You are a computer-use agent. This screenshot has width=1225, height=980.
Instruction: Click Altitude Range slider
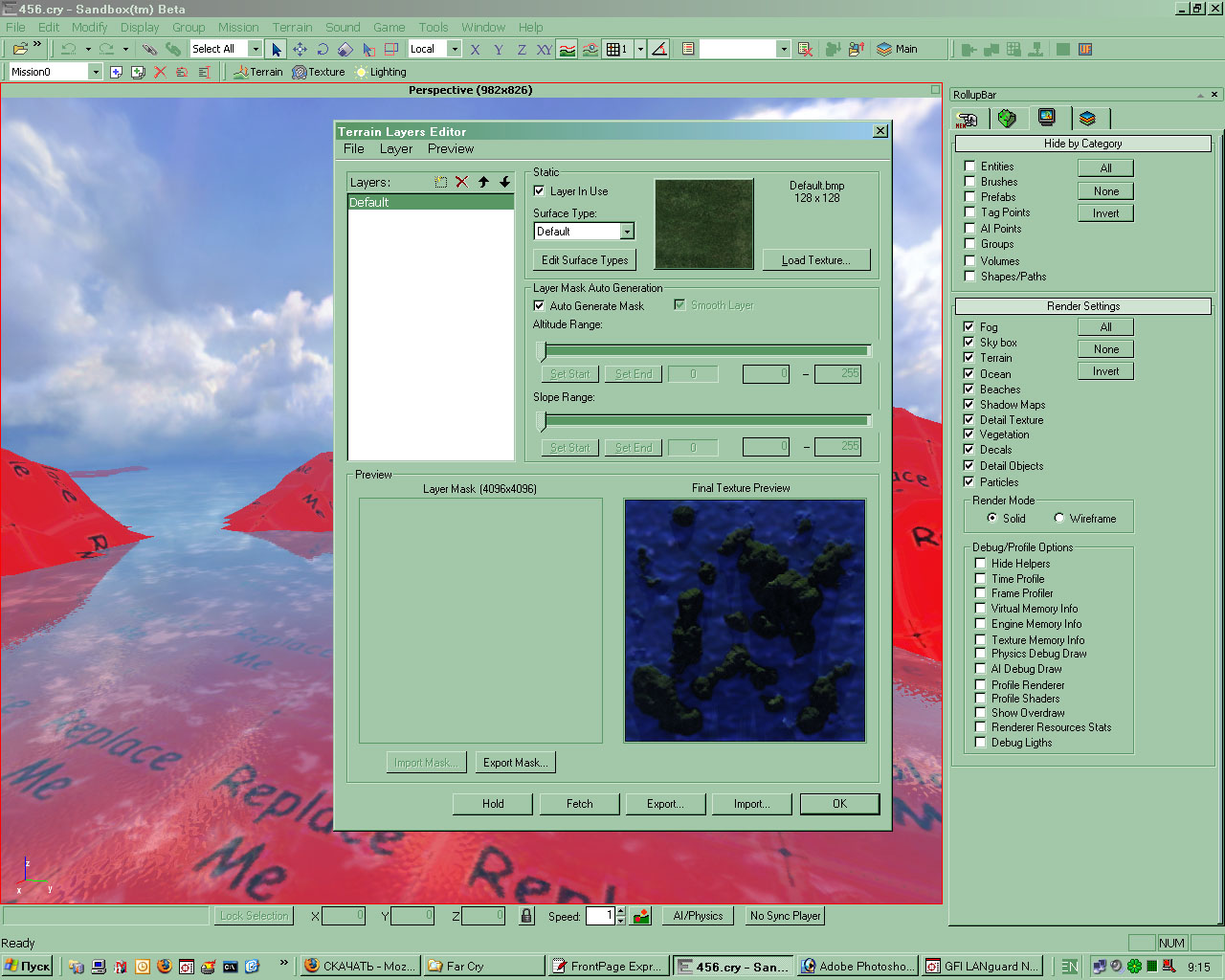705,350
